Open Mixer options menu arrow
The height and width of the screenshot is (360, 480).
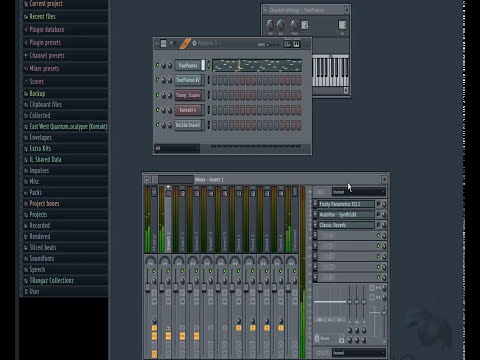(147, 180)
